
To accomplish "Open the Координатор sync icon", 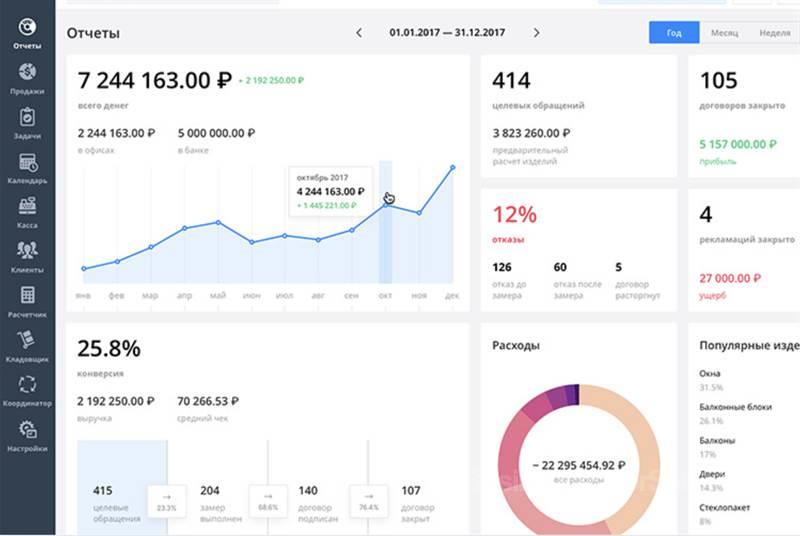I will coord(27,386).
